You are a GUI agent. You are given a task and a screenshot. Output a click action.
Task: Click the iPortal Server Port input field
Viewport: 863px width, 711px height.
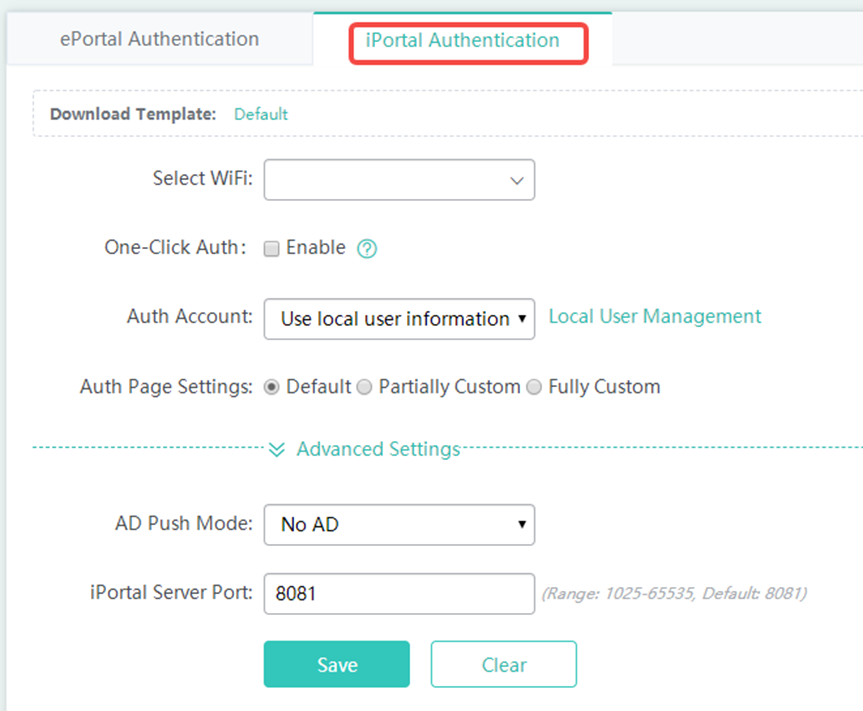point(398,593)
